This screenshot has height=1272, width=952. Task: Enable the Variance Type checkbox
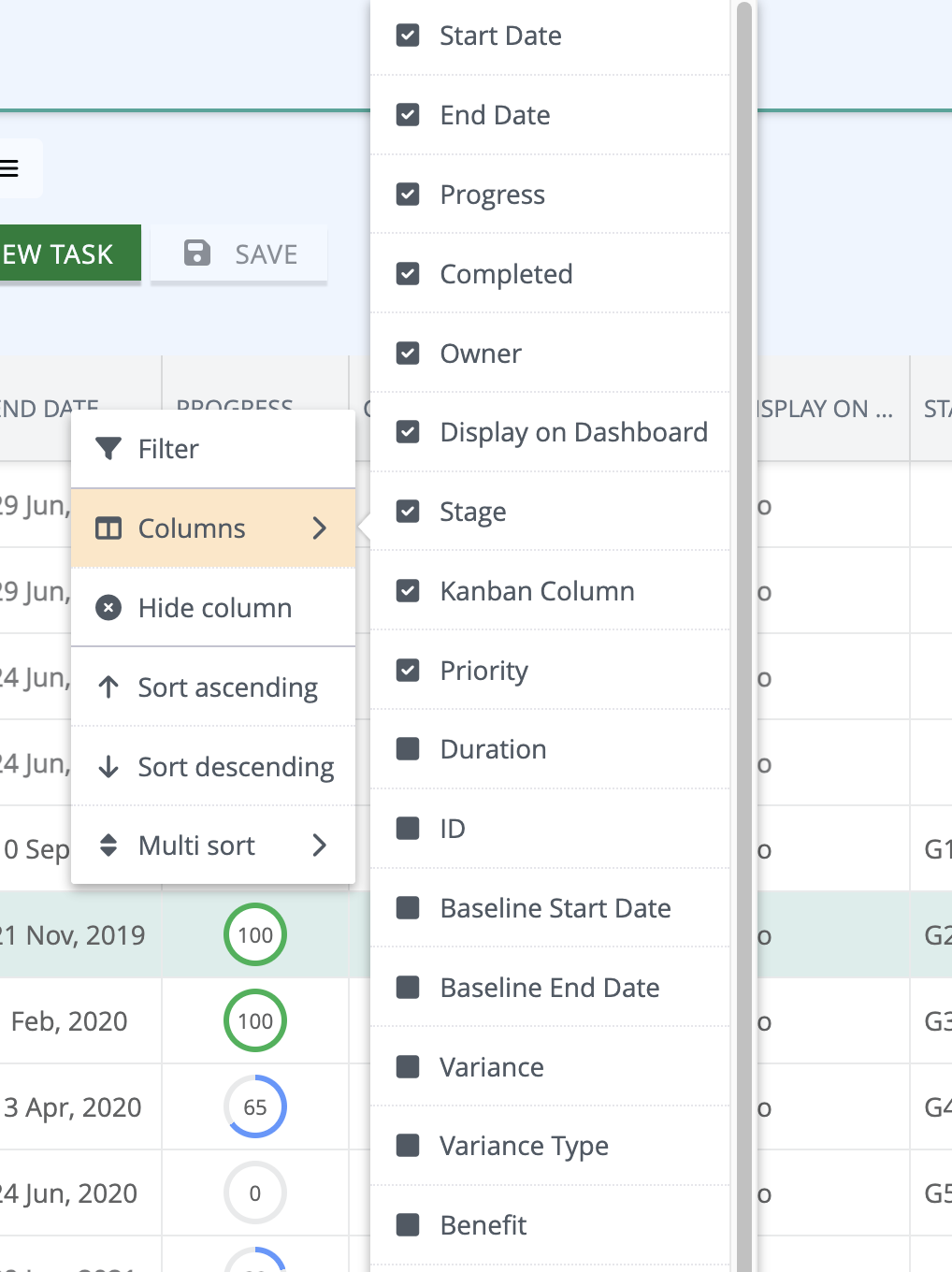(x=408, y=1146)
